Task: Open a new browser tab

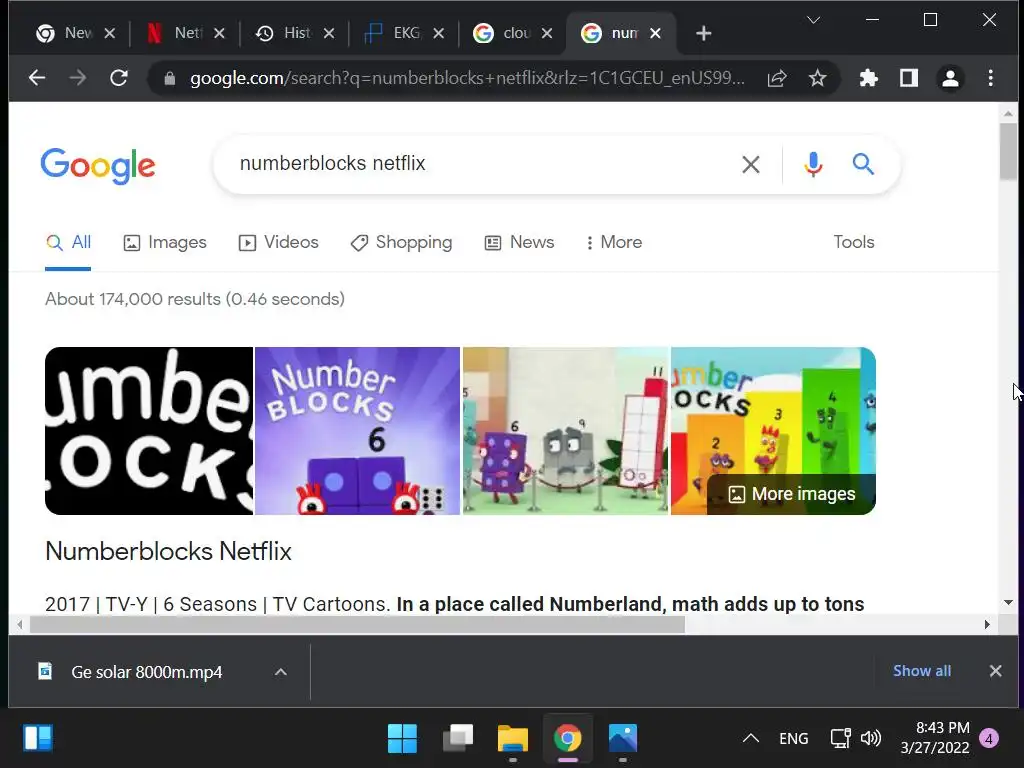Action: tap(703, 33)
